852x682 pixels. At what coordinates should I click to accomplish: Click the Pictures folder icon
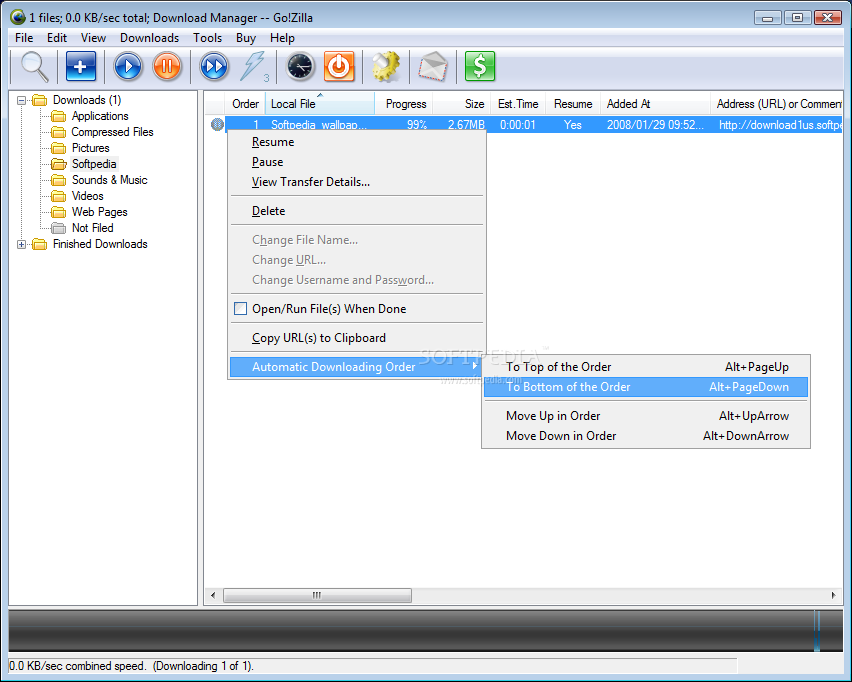pos(58,148)
